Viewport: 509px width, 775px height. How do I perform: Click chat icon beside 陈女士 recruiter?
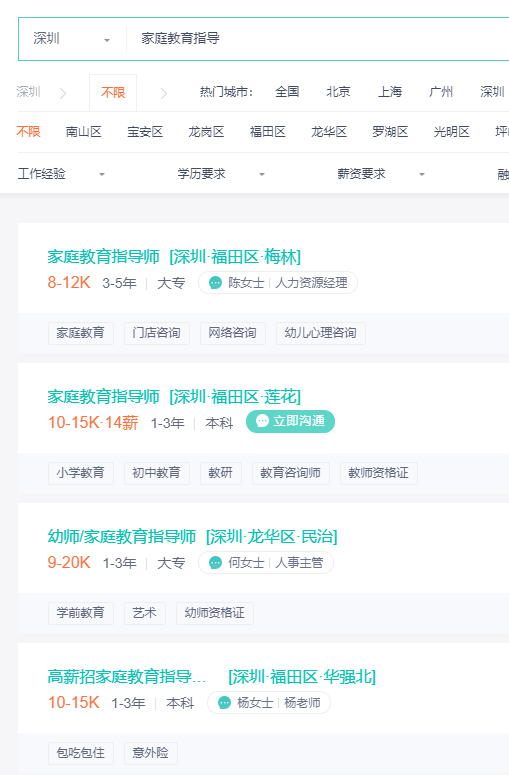(215, 283)
